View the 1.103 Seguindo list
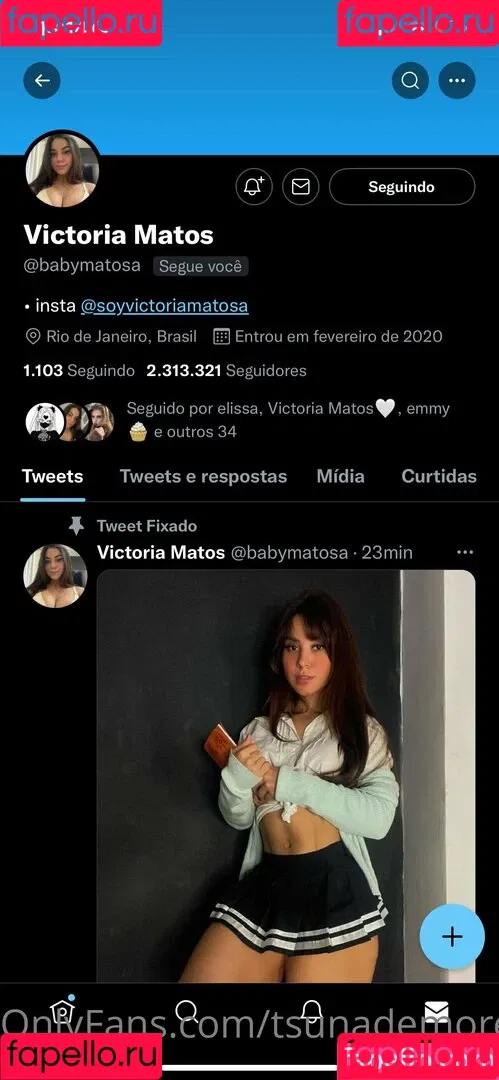The width and height of the screenshot is (499, 1080). [x=79, y=371]
